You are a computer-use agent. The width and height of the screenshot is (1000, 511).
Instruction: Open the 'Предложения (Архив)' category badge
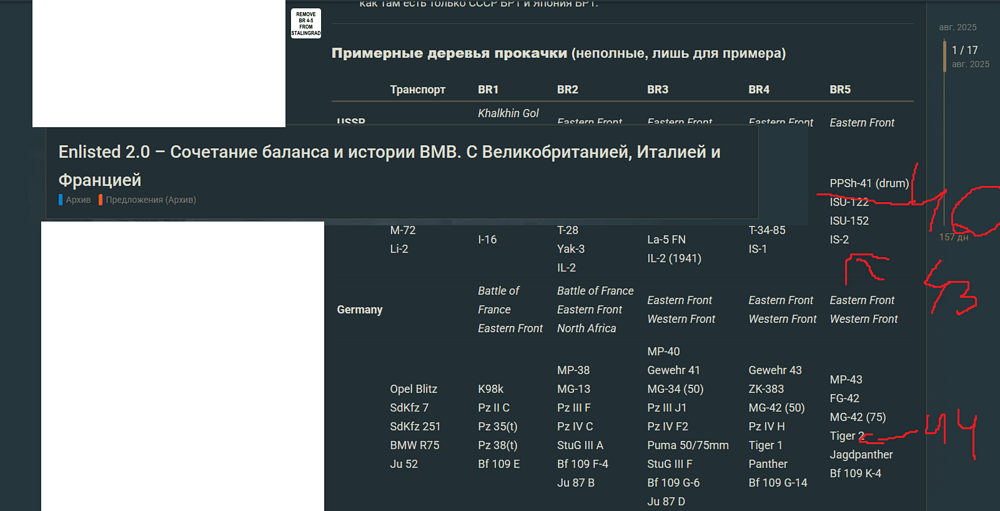(x=147, y=200)
